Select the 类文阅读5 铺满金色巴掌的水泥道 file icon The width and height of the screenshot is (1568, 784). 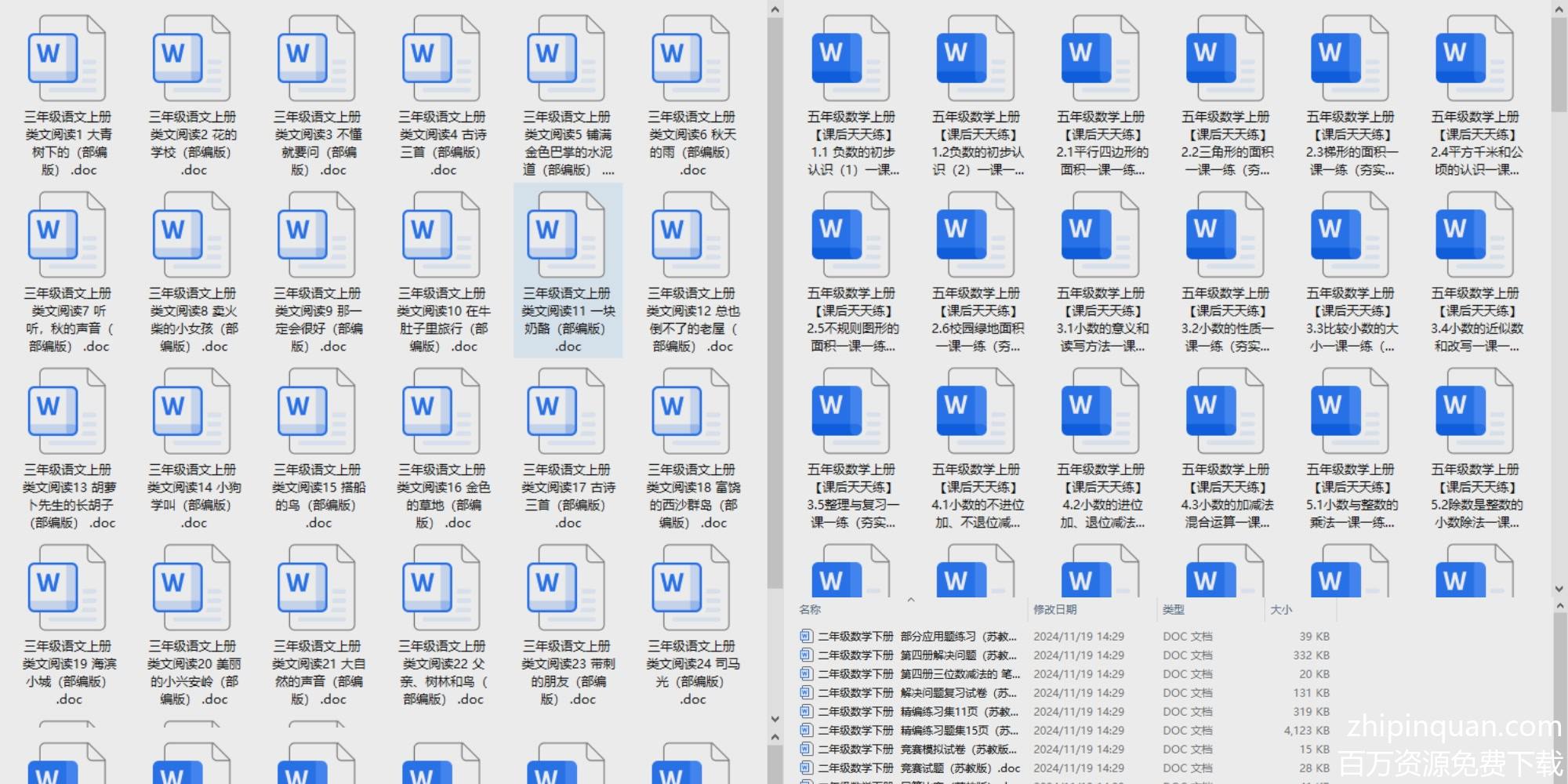click(565, 59)
